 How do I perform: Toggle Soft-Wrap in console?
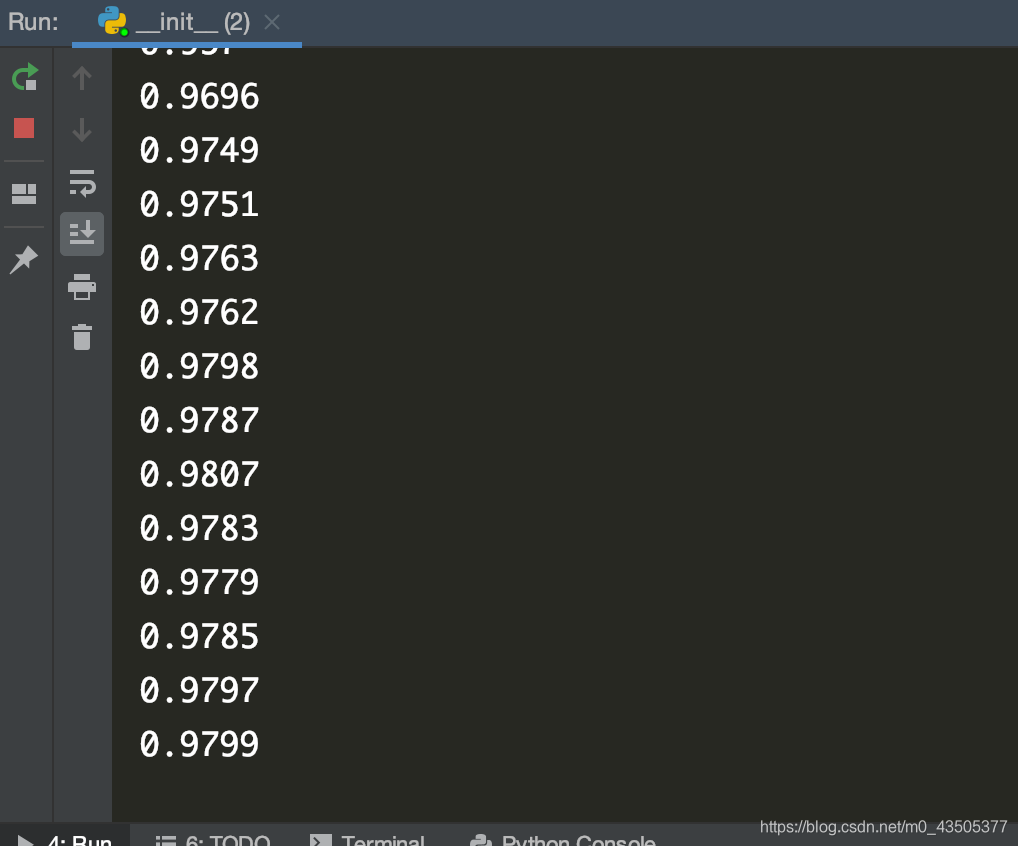pos(82,182)
